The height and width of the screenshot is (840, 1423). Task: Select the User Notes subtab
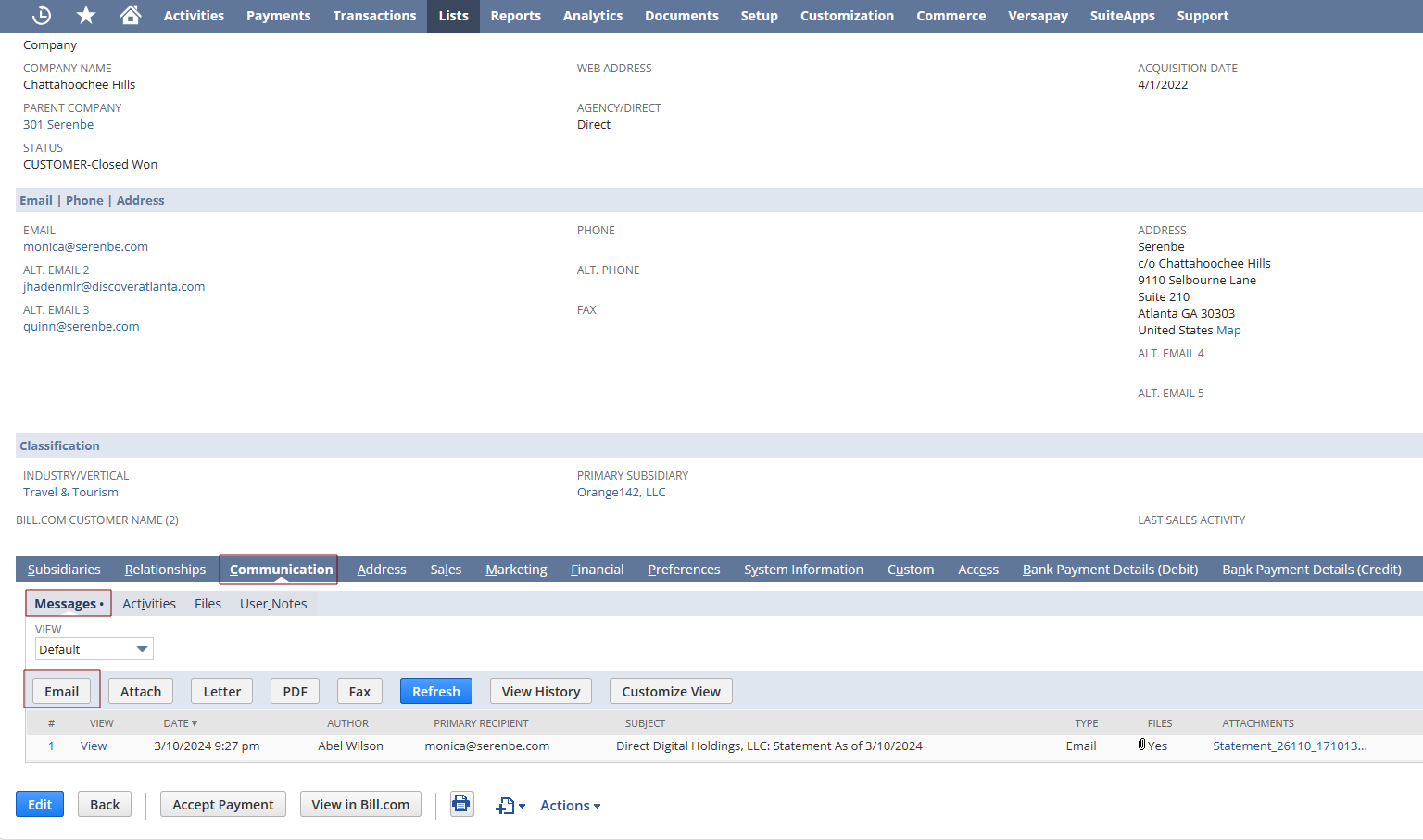[x=273, y=604]
